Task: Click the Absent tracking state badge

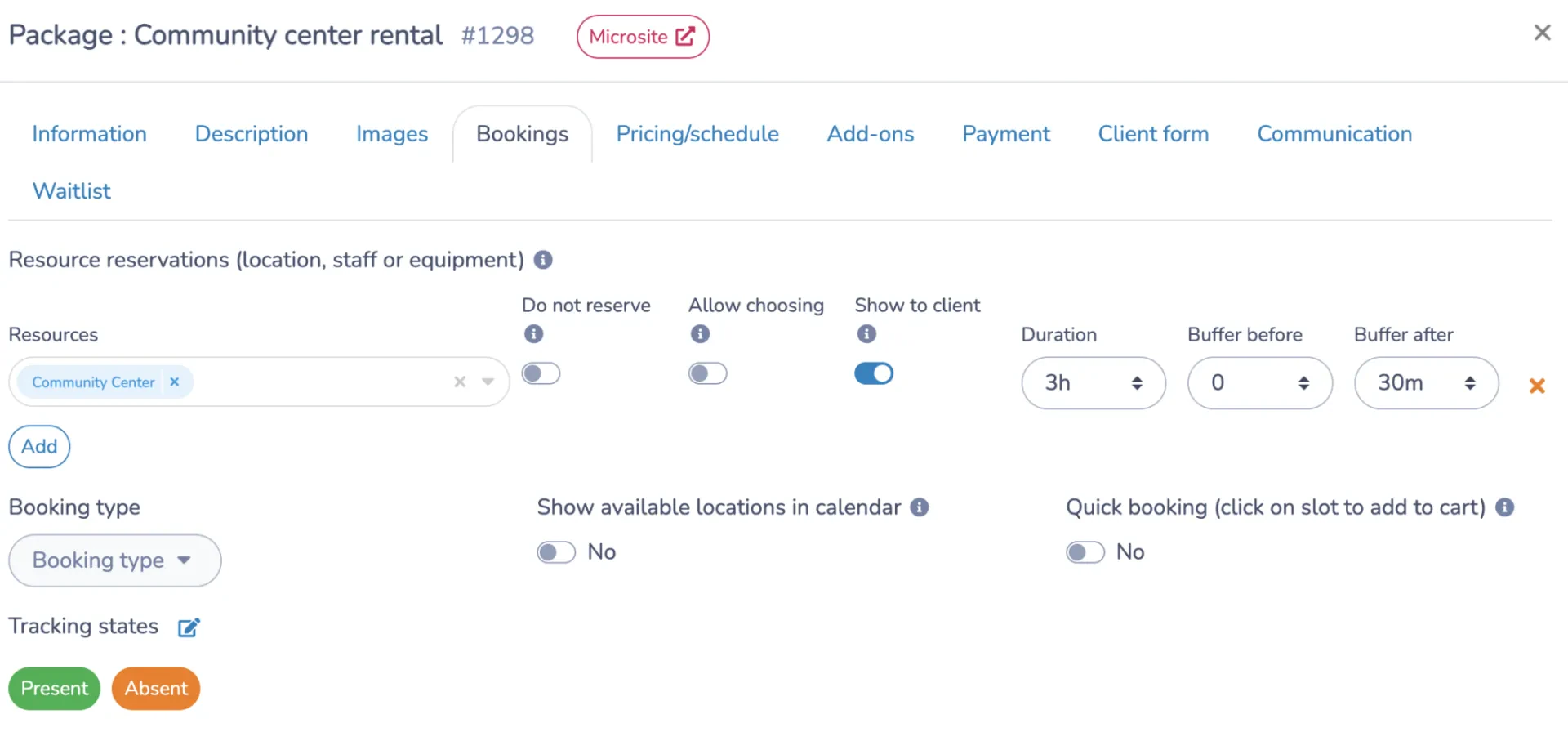Action: (x=156, y=689)
